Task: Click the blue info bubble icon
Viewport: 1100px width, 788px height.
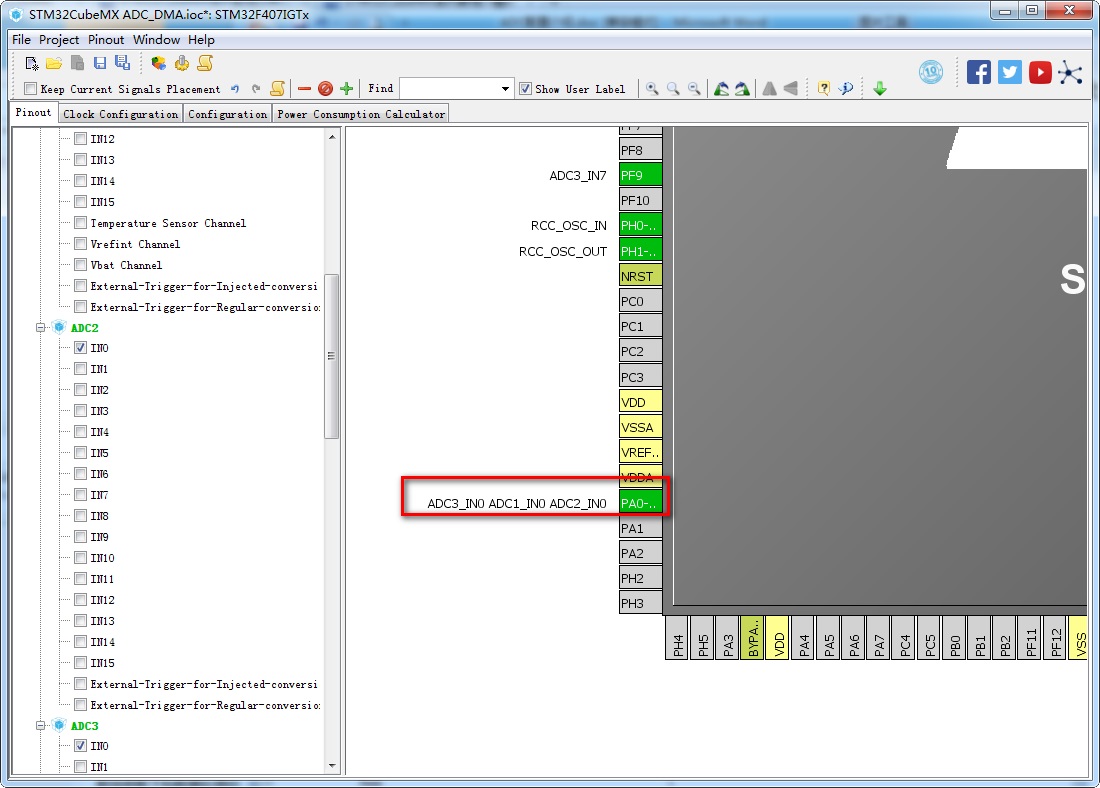Action: click(846, 88)
